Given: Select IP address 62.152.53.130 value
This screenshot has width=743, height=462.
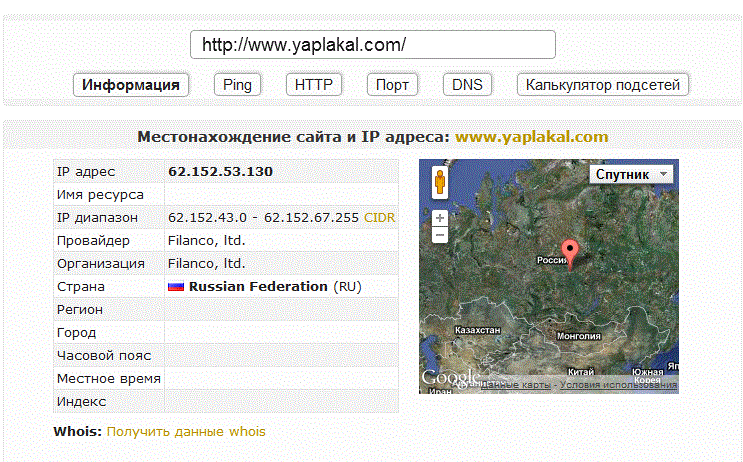Looking at the screenshot, I should pos(220,172).
